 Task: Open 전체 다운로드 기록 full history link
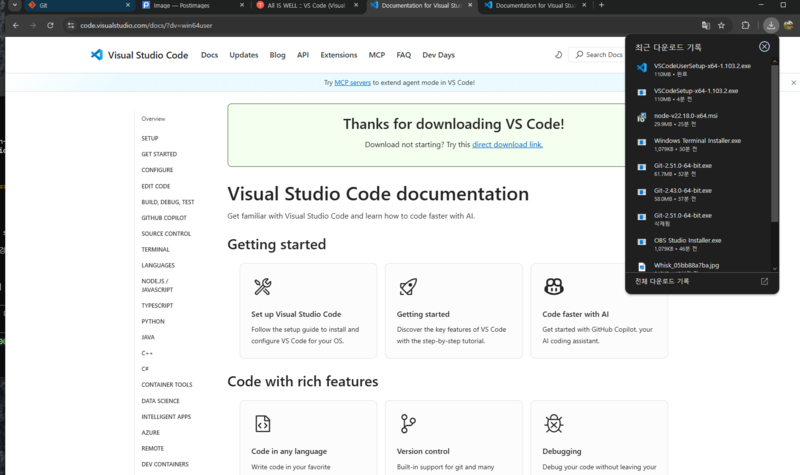pos(662,281)
